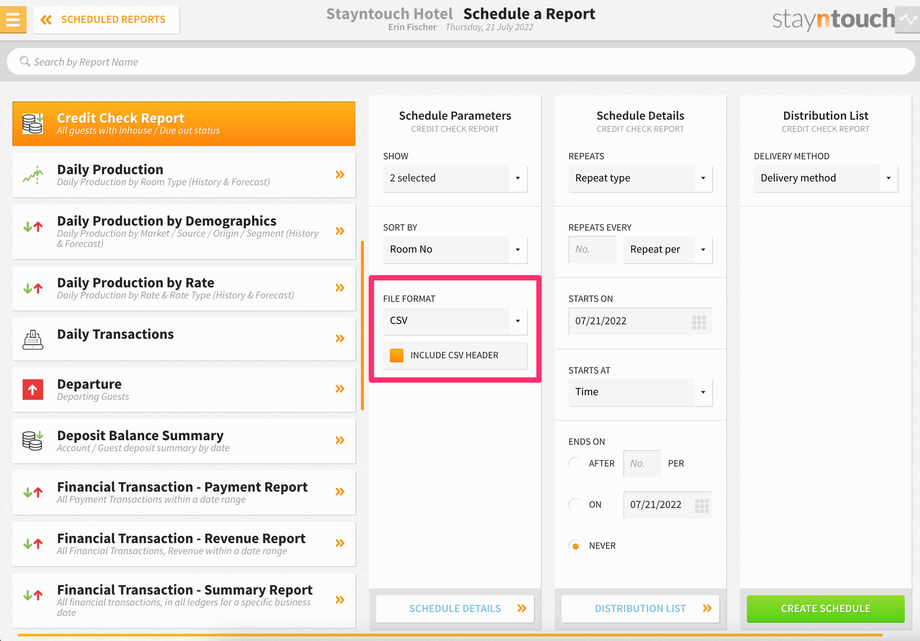Click the Repeats Every No. field
920x641 pixels.
(592, 249)
